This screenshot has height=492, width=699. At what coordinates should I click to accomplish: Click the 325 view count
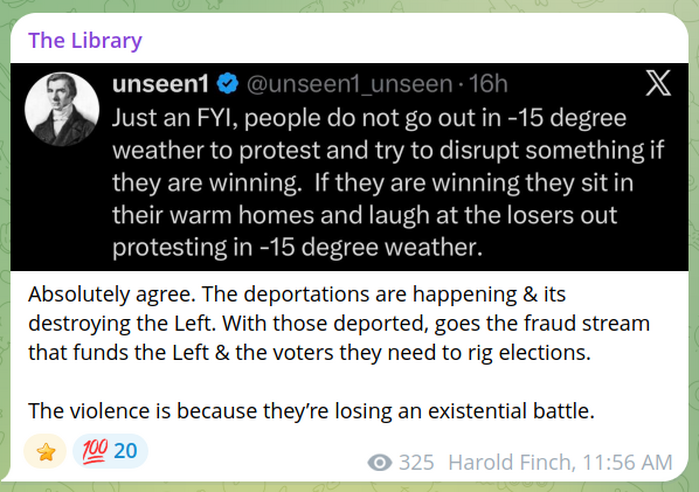pos(416,462)
